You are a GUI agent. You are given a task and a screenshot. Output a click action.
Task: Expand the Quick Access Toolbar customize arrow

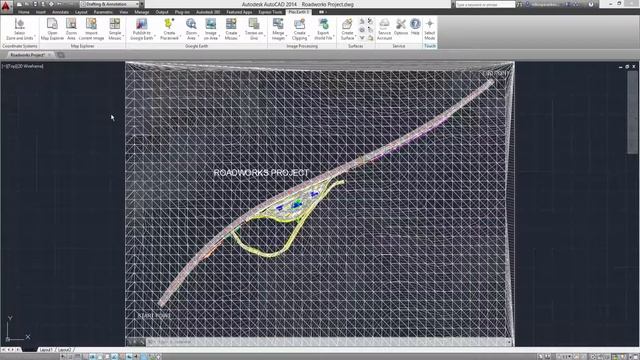pos(142,4)
